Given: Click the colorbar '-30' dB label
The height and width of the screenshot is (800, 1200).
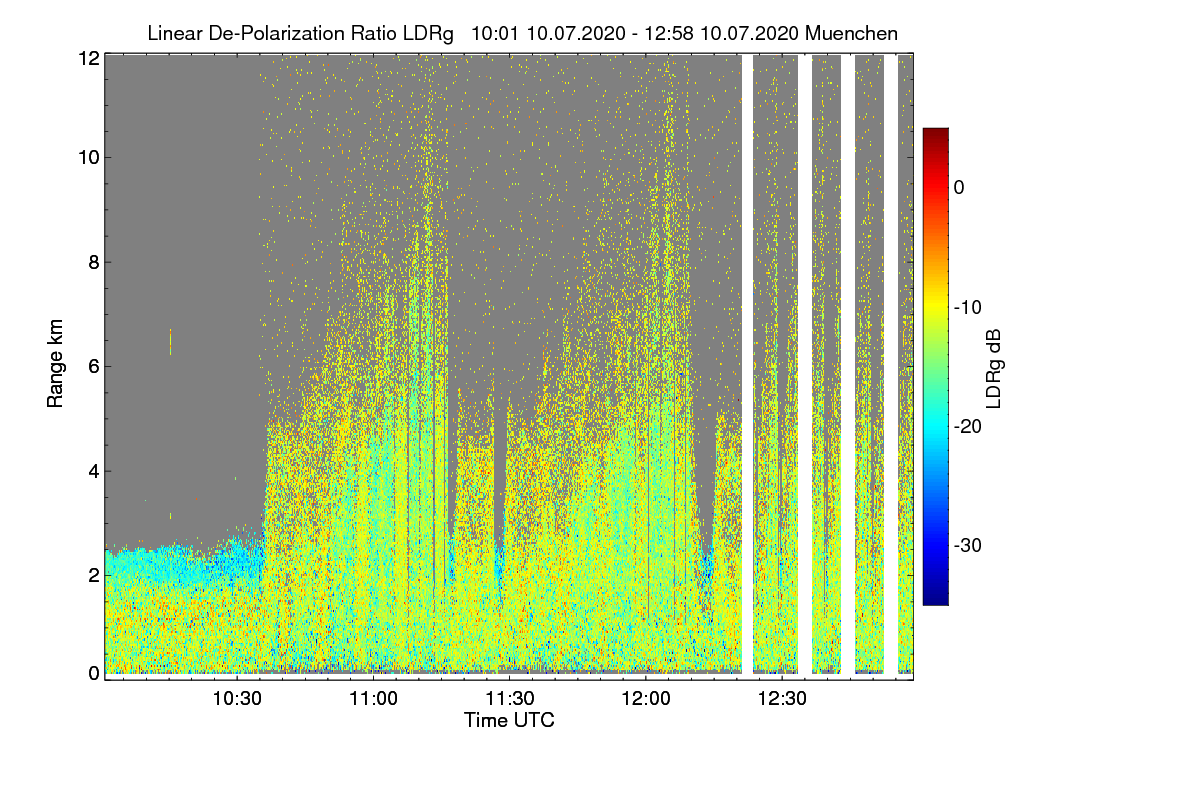Looking at the screenshot, I should [970, 546].
